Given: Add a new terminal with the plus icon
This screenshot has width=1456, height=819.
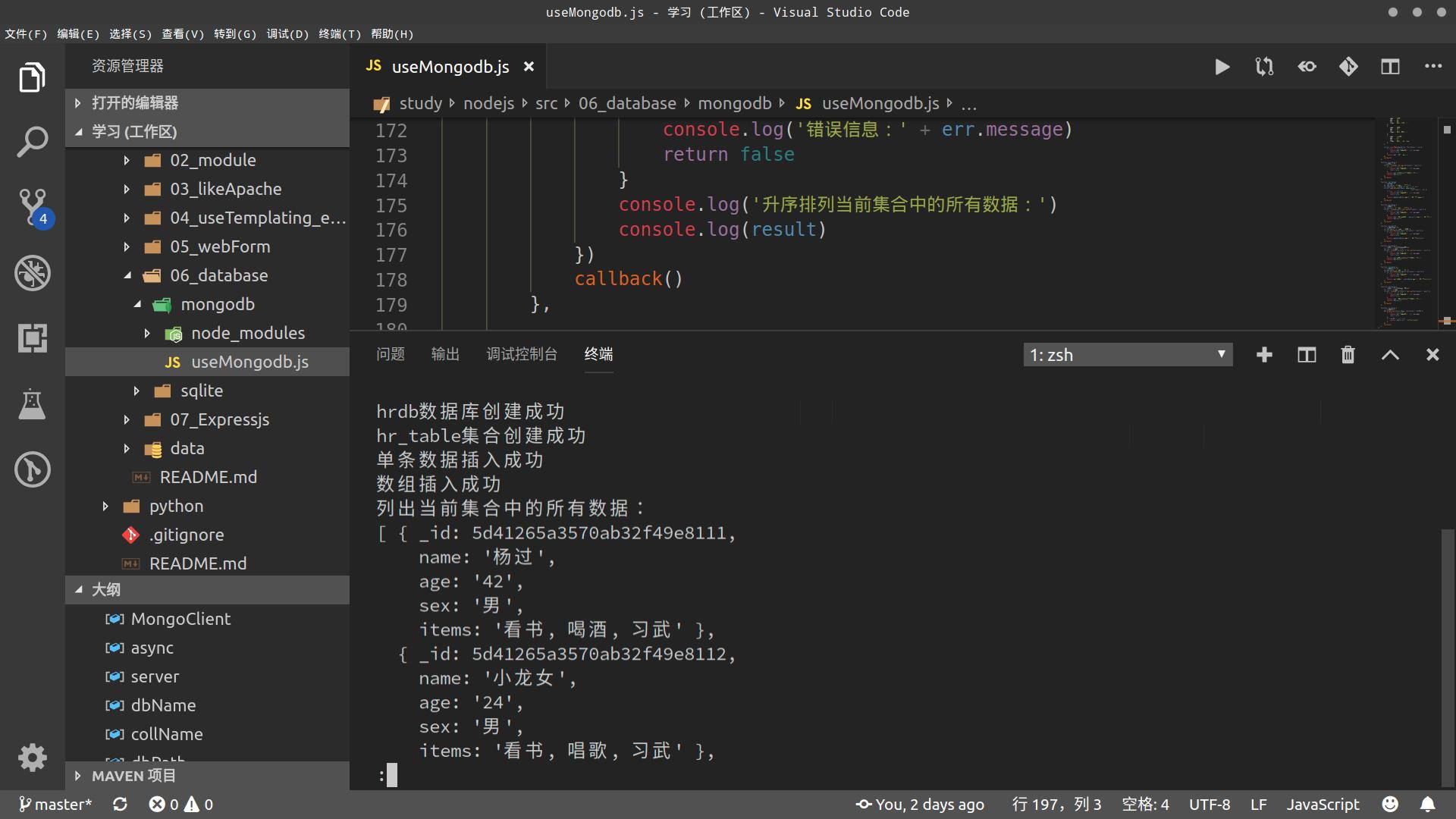Looking at the screenshot, I should click(1263, 354).
